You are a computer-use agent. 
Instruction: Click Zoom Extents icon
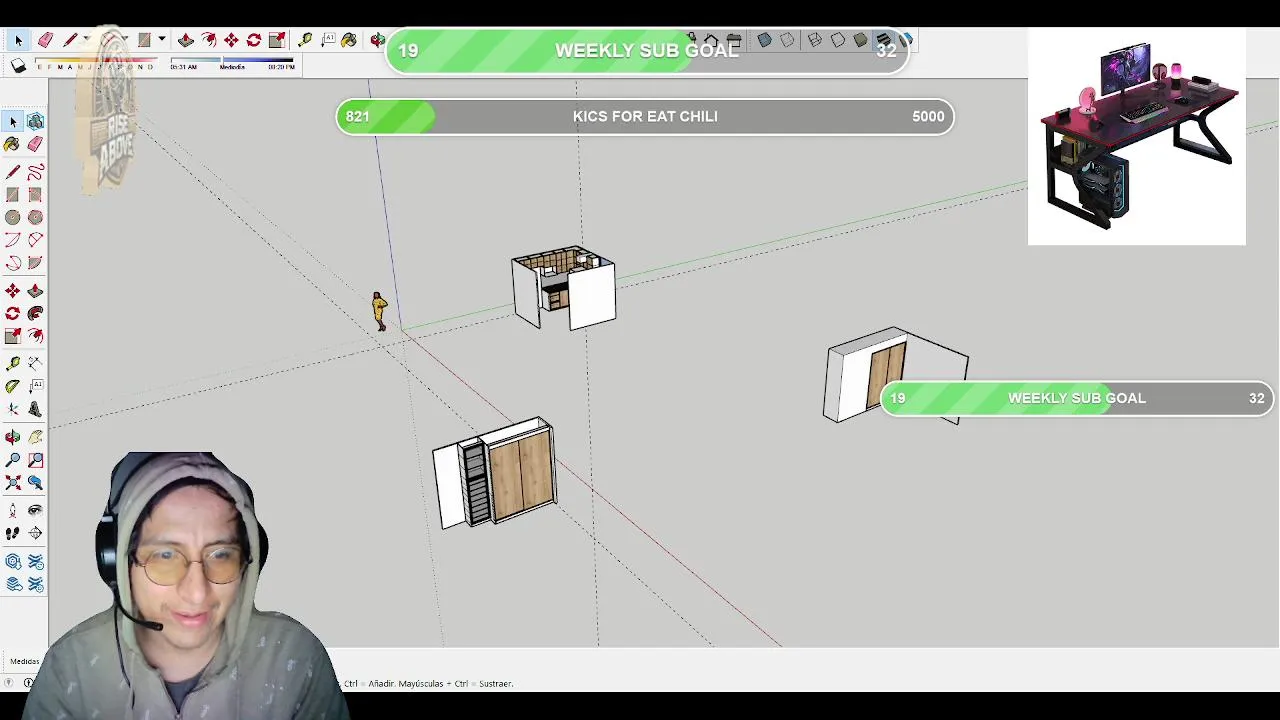12,483
